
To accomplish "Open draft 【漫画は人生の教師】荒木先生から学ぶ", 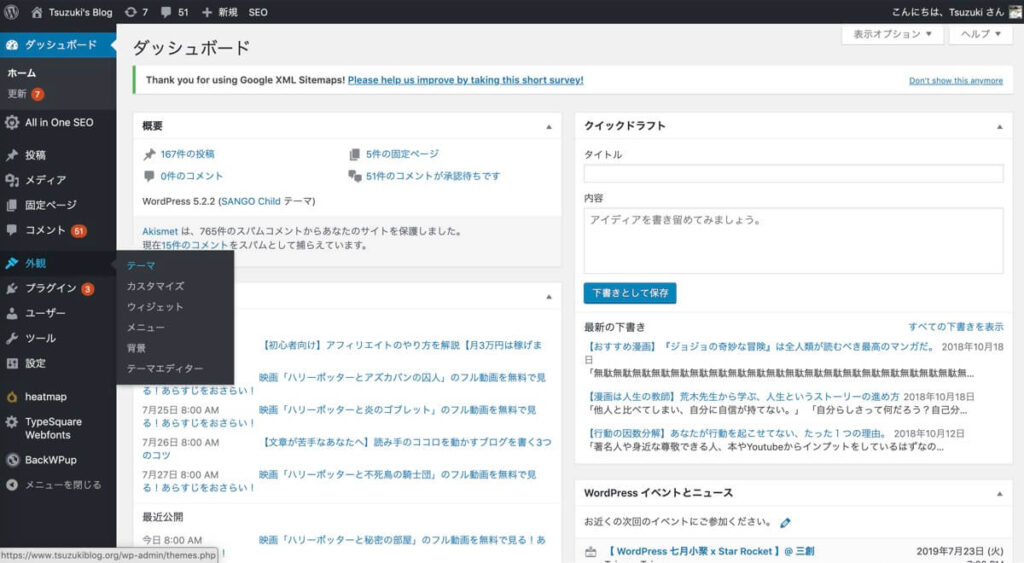I will pyautogui.click(x=743, y=396).
